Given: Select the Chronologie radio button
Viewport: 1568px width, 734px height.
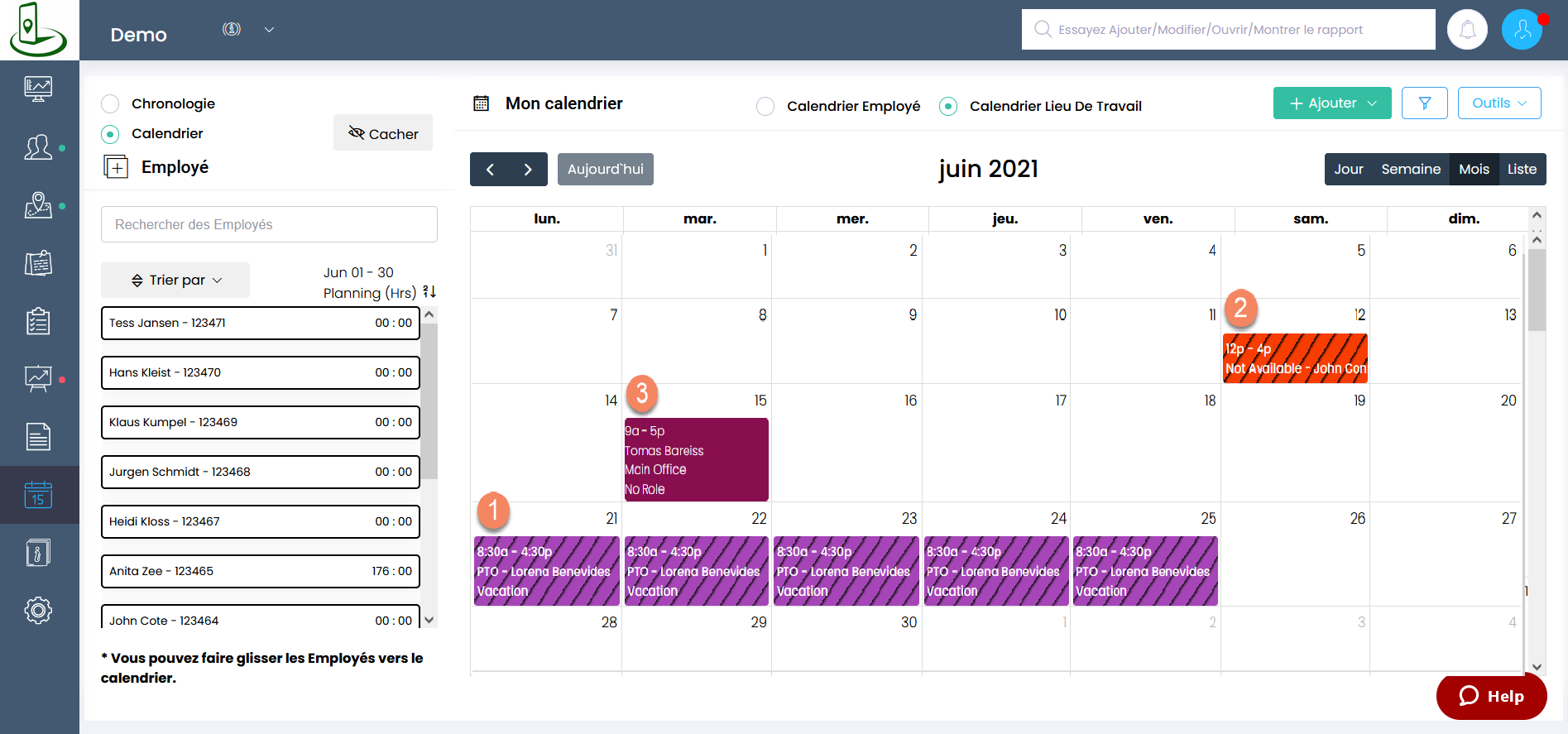Looking at the screenshot, I should point(110,104).
